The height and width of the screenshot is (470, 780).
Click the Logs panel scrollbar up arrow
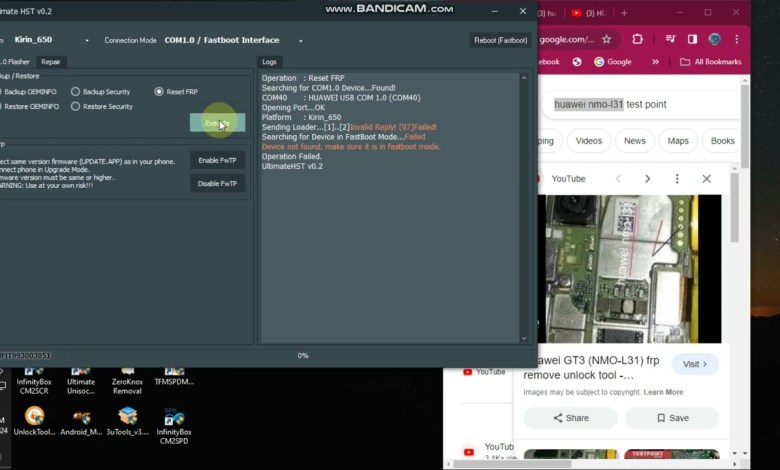(x=524, y=78)
